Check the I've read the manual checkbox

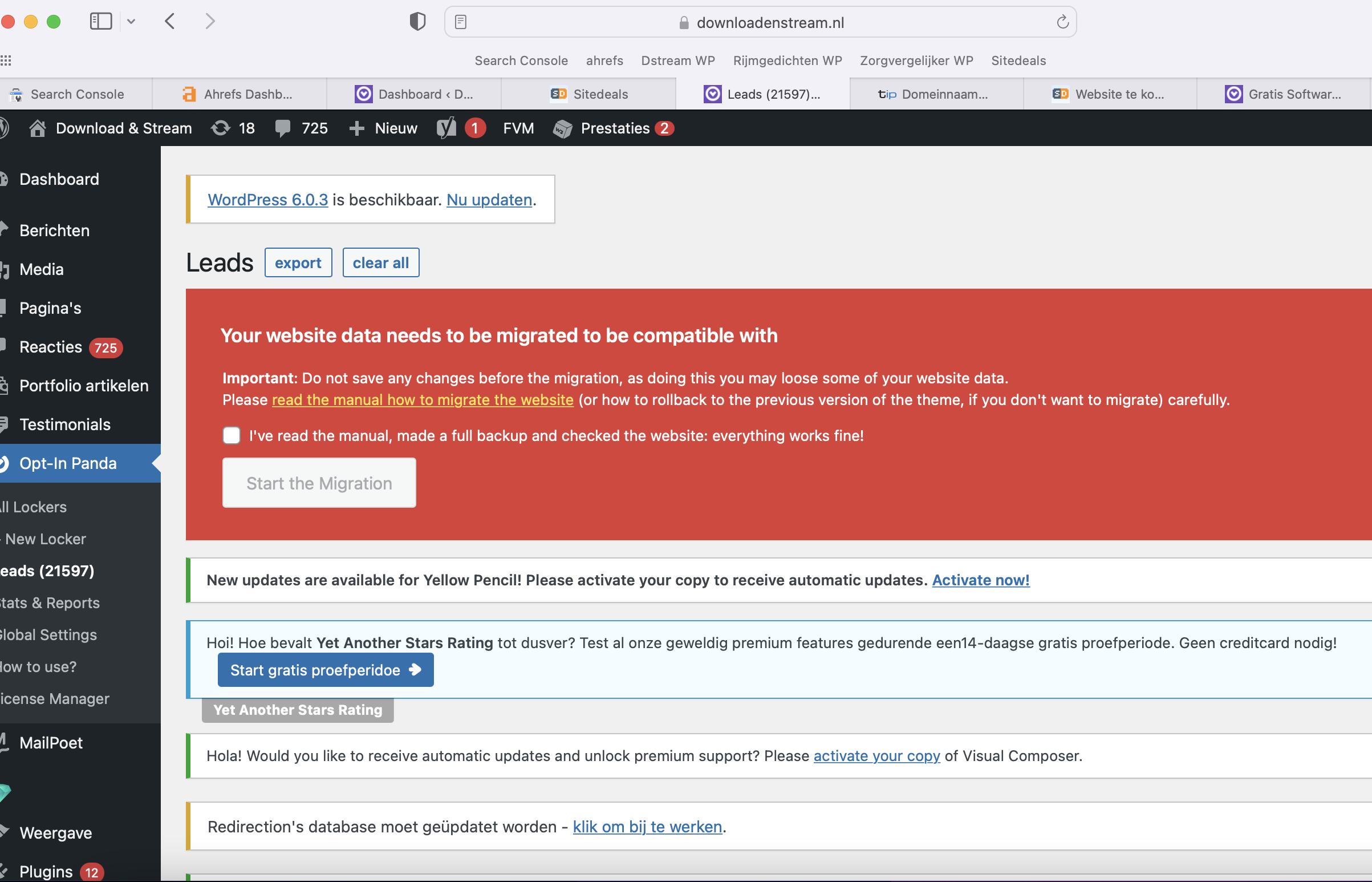[232, 436]
